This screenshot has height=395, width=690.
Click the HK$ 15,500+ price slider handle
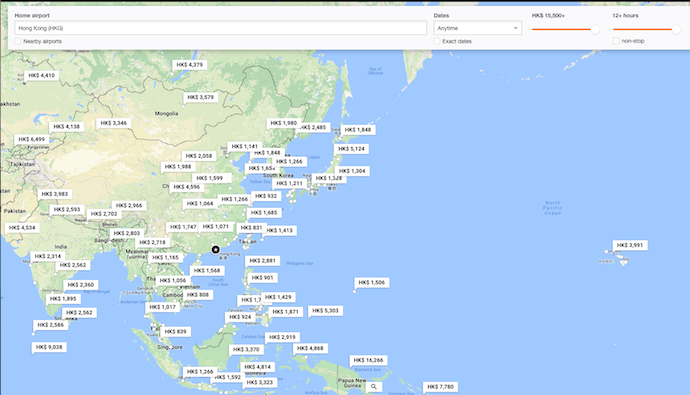[x=595, y=29]
